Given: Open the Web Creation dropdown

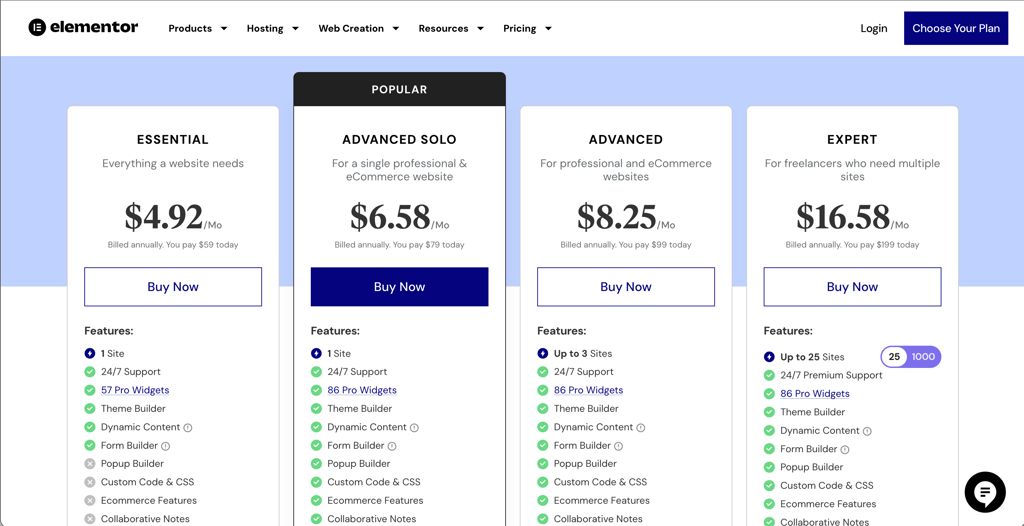Looking at the screenshot, I should click(x=359, y=28).
